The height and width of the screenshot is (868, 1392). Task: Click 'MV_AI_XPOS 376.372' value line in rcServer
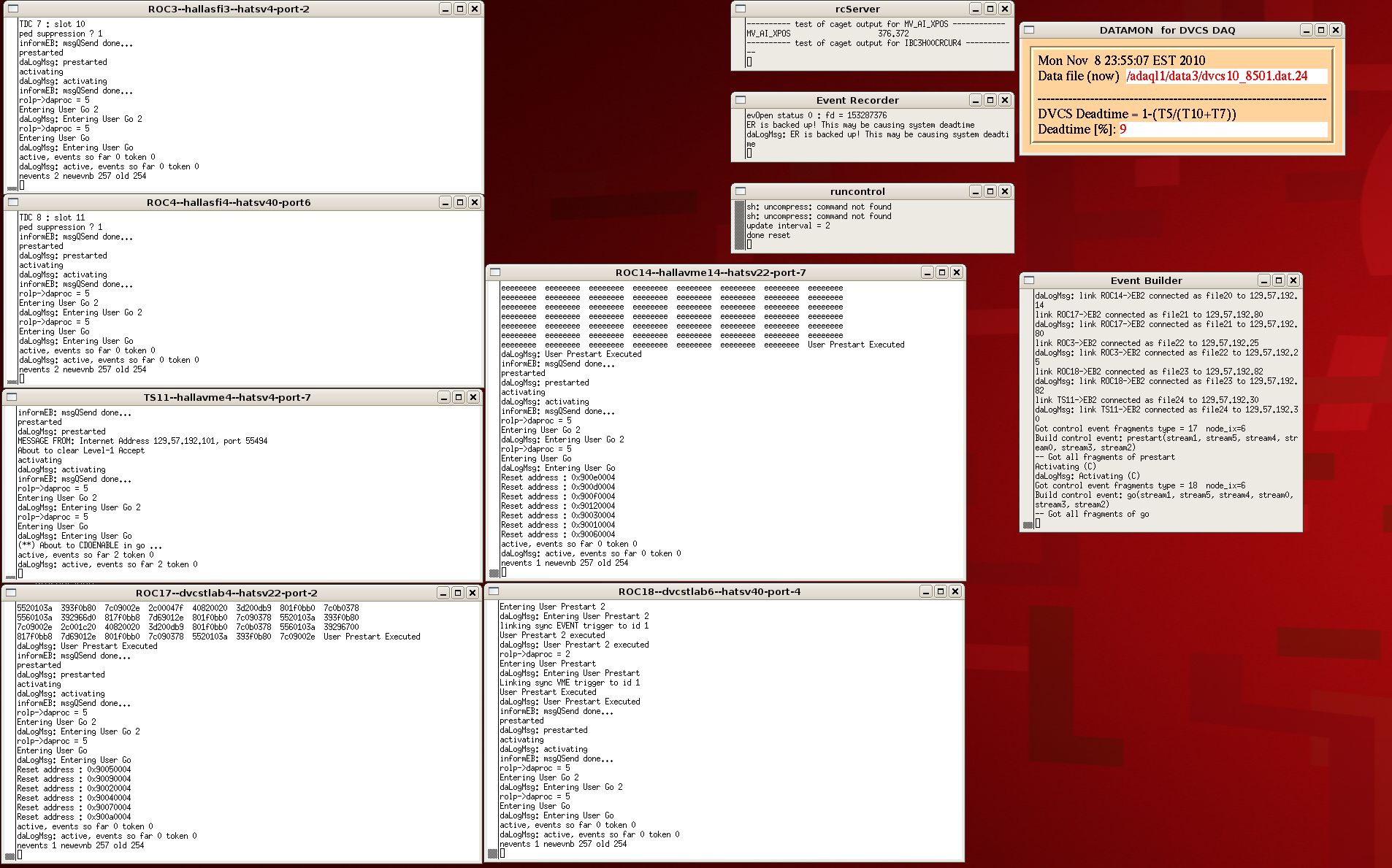tap(827, 34)
